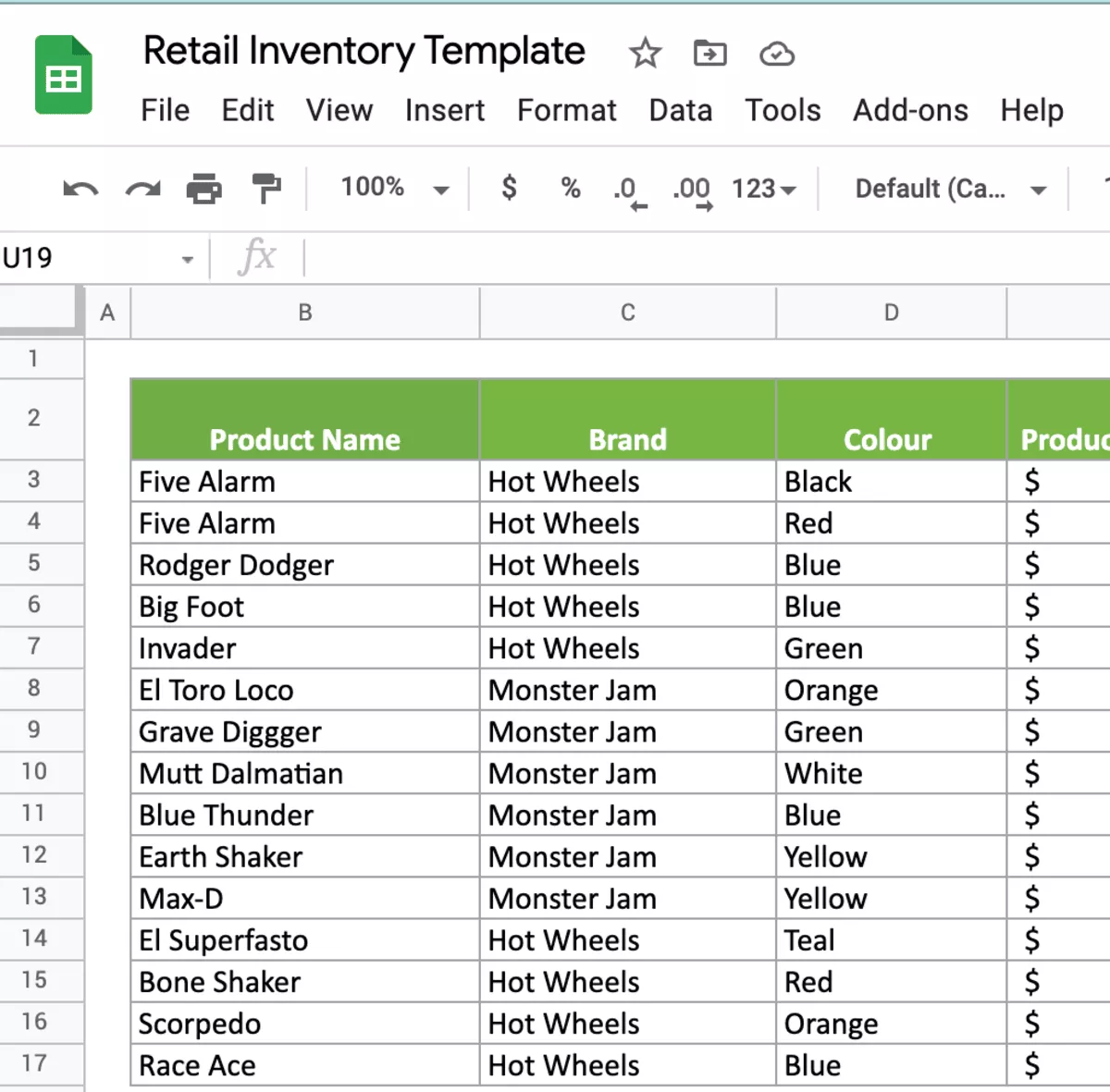The height and width of the screenshot is (1092, 1110).
Task: Open the Default font dropdown
Action: (951, 189)
